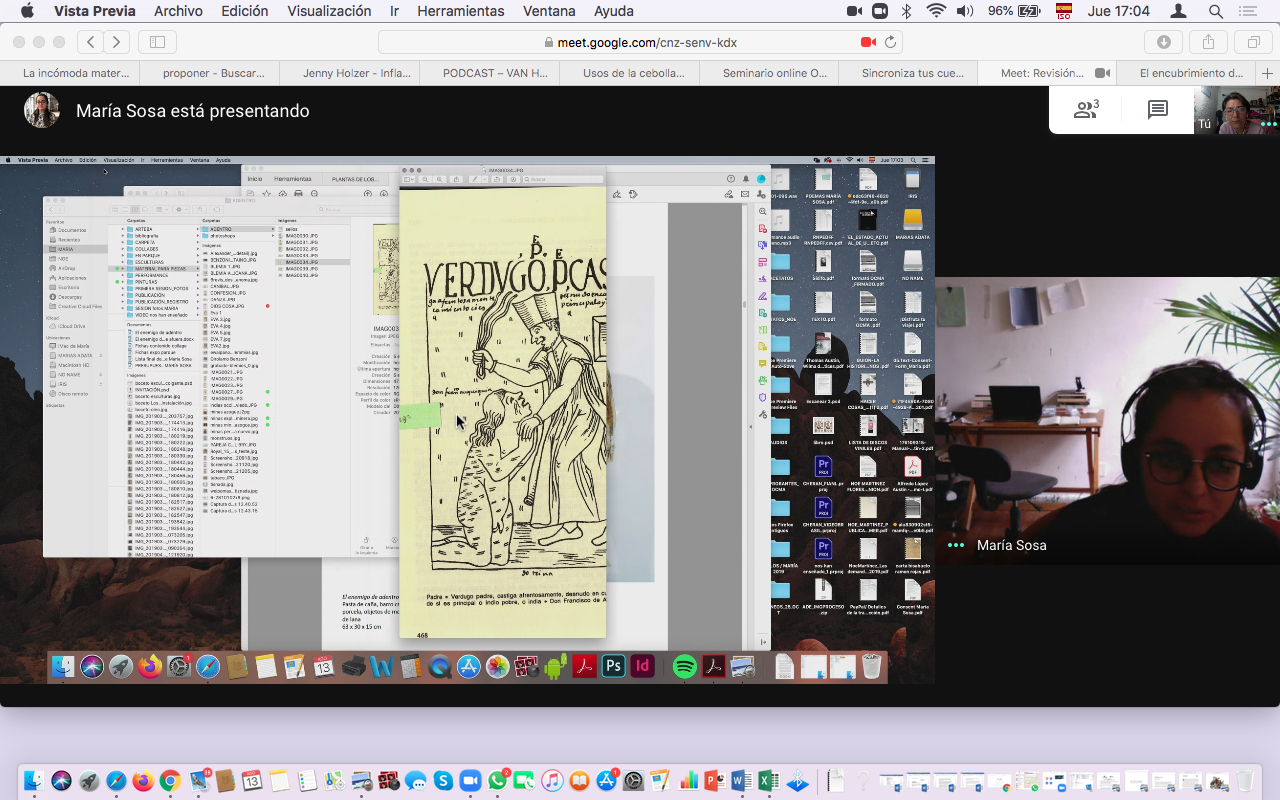The image size is (1280, 800).
Task: Open the Safari share menu
Action: click(x=1209, y=42)
